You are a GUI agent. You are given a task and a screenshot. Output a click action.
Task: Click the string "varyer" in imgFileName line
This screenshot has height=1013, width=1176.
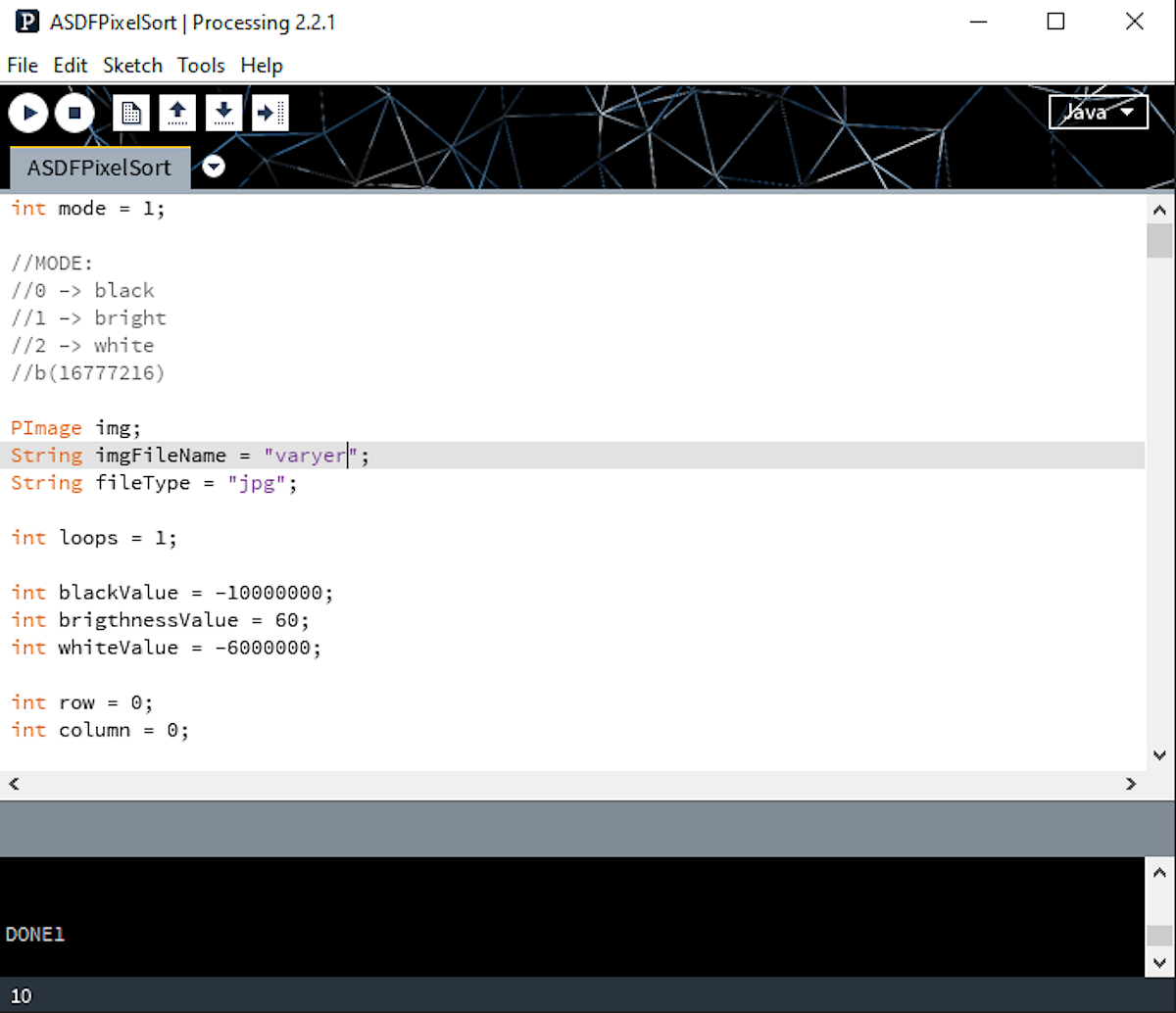click(311, 455)
